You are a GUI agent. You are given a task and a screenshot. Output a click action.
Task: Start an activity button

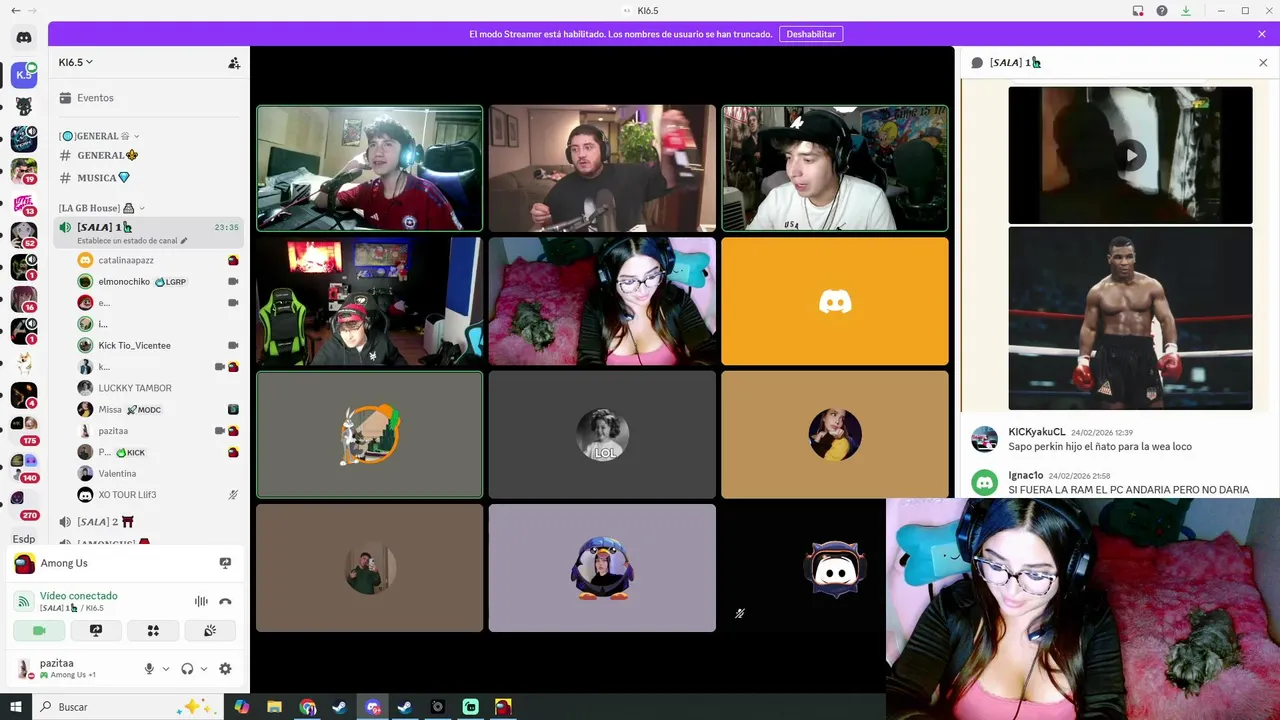(153, 631)
